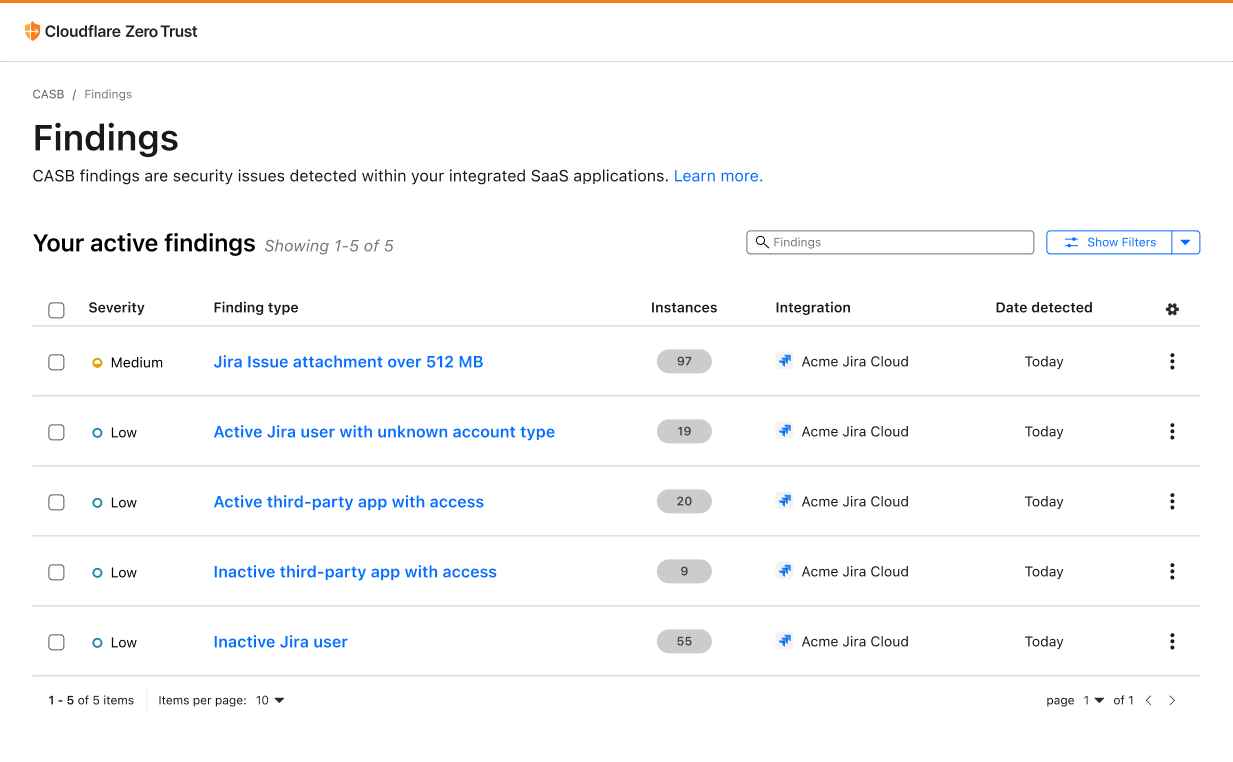This screenshot has width=1233, height=762.
Task: Sort by Finding type column header
Action: click(256, 308)
